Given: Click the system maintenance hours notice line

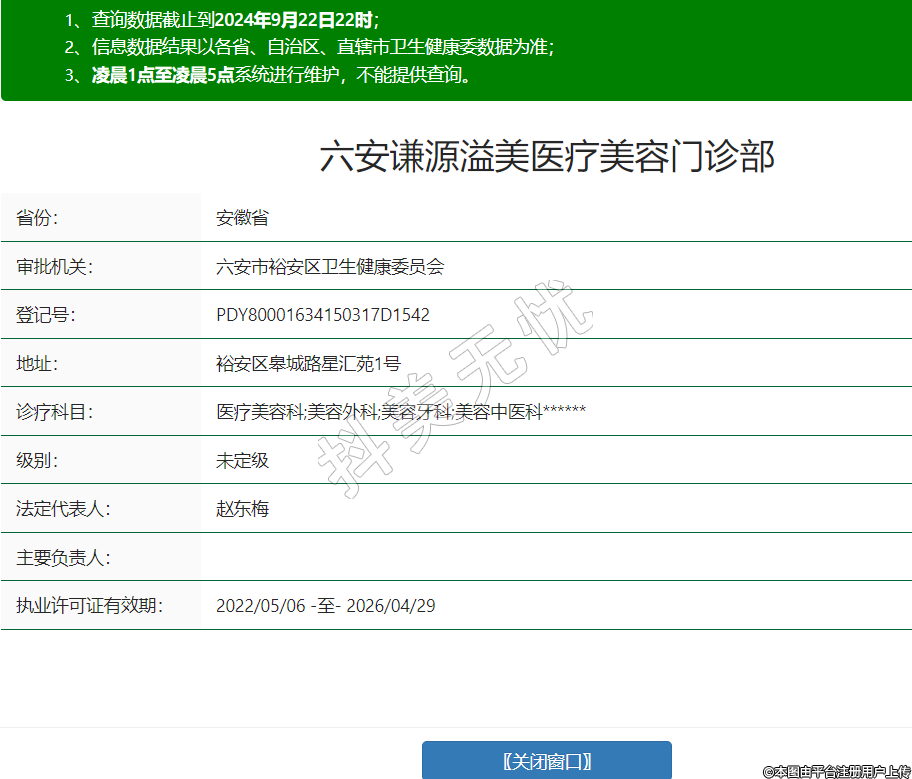Looking at the screenshot, I should coord(280,75).
